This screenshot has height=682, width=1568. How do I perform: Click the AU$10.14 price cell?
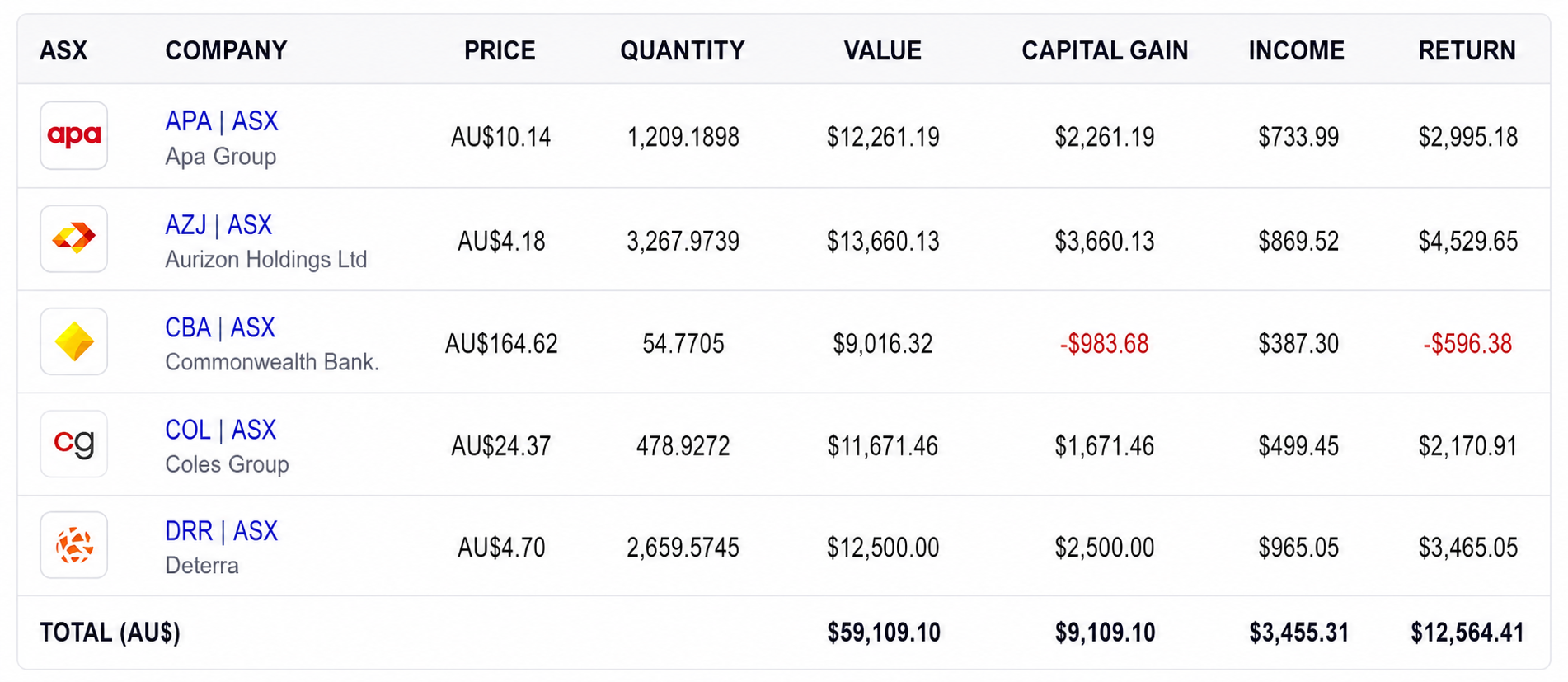tap(500, 137)
